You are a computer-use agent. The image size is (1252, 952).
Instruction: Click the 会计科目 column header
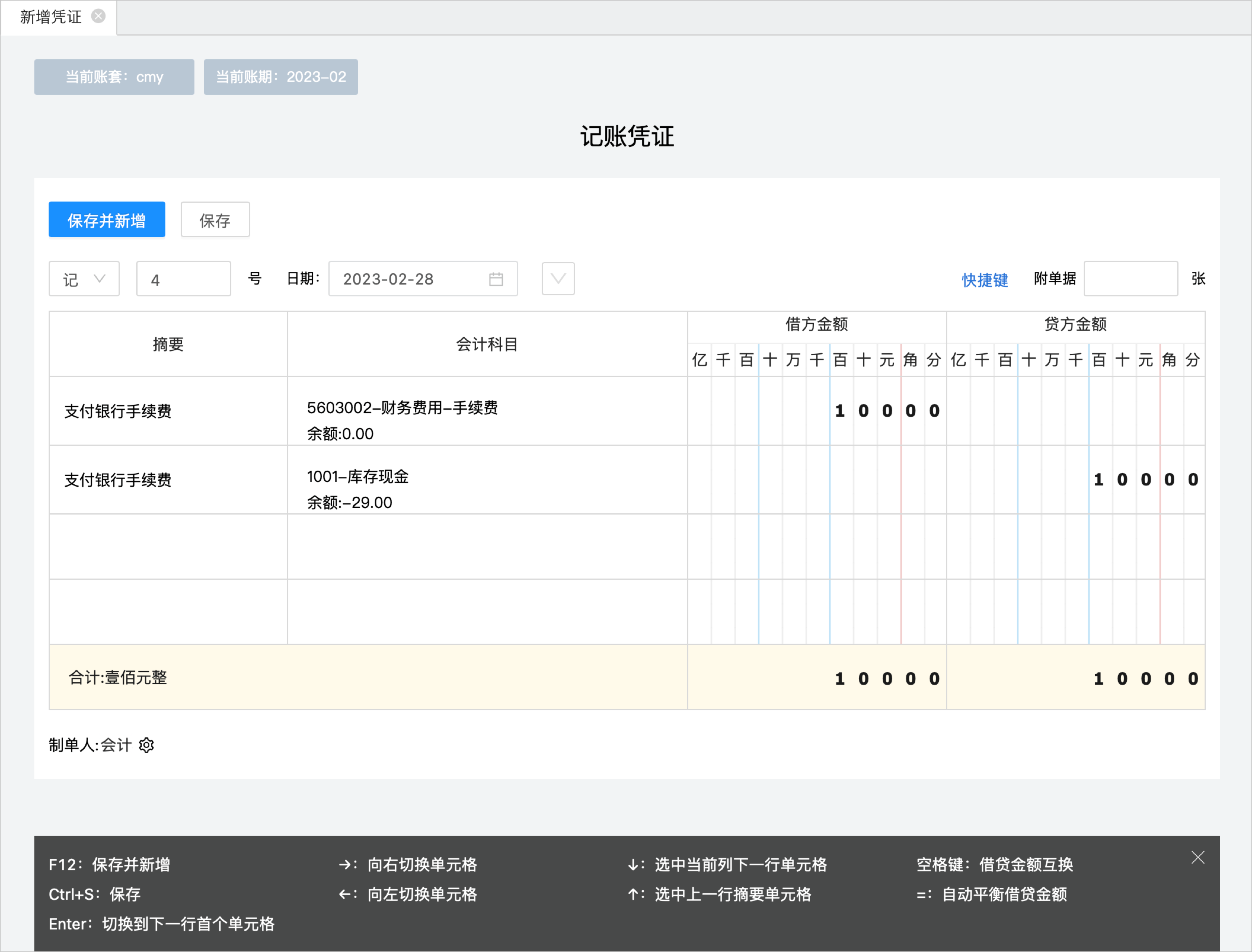[x=487, y=344]
